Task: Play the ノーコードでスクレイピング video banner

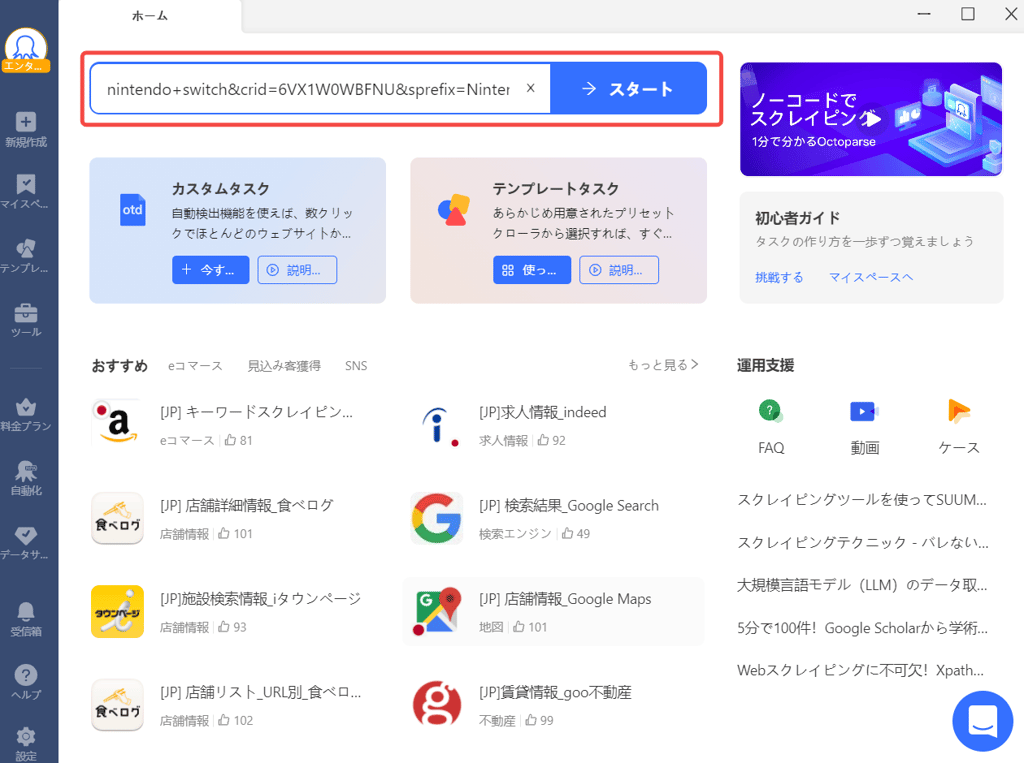Action: [871, 119]
